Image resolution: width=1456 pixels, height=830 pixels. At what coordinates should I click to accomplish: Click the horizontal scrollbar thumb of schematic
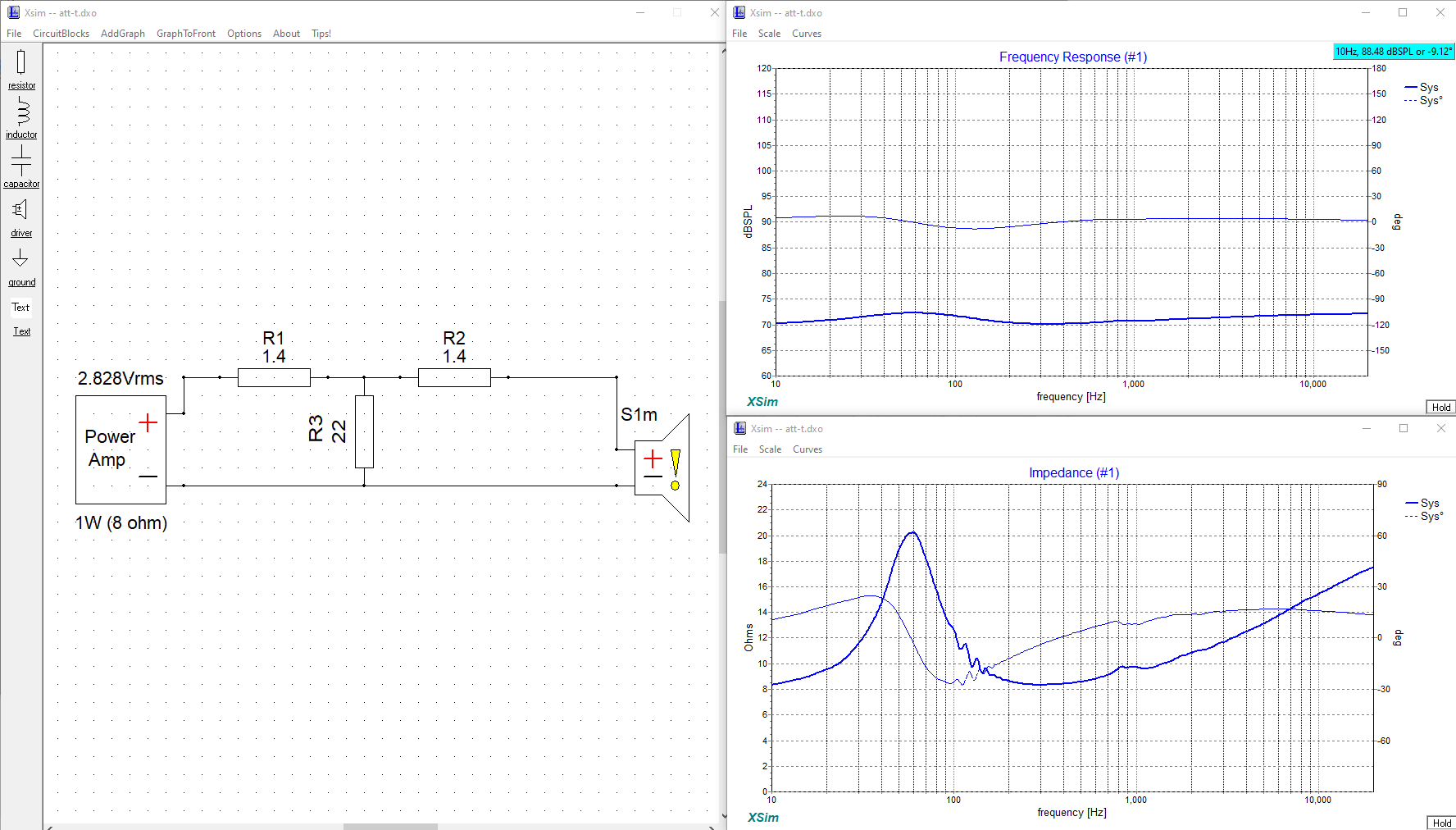pos(390,826)
